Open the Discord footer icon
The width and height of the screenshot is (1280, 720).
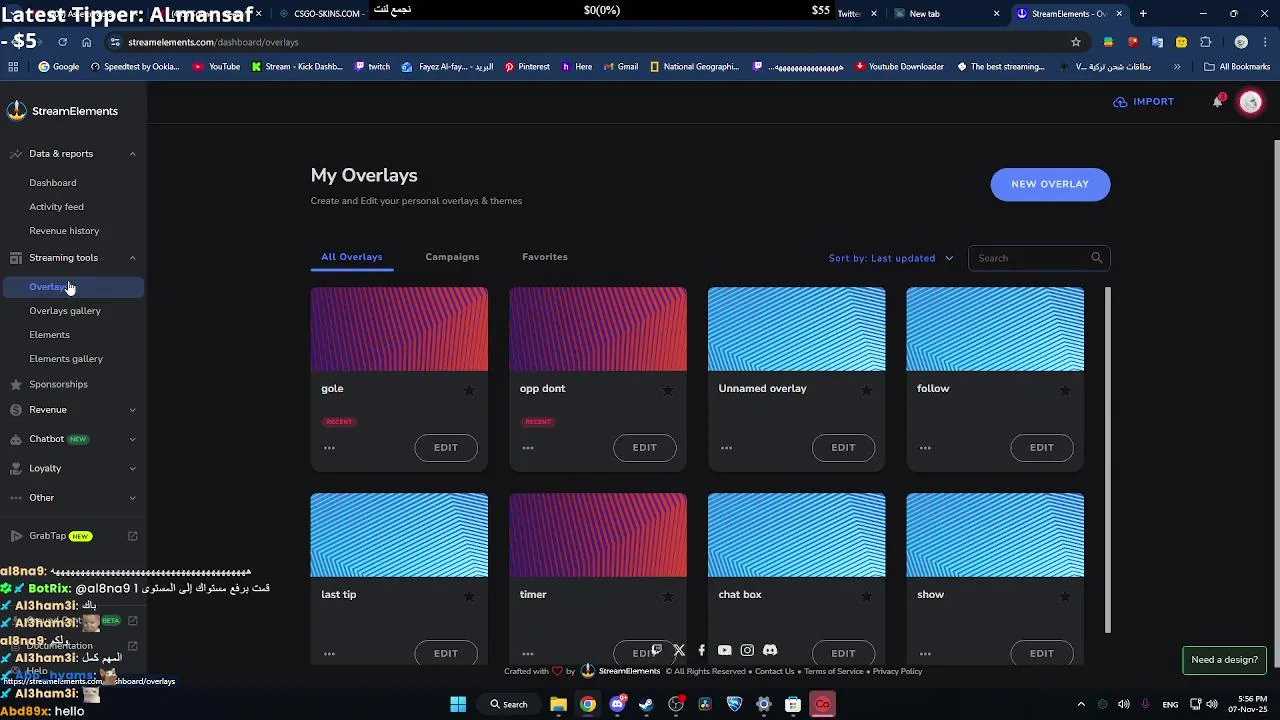[x=770, y=650]
